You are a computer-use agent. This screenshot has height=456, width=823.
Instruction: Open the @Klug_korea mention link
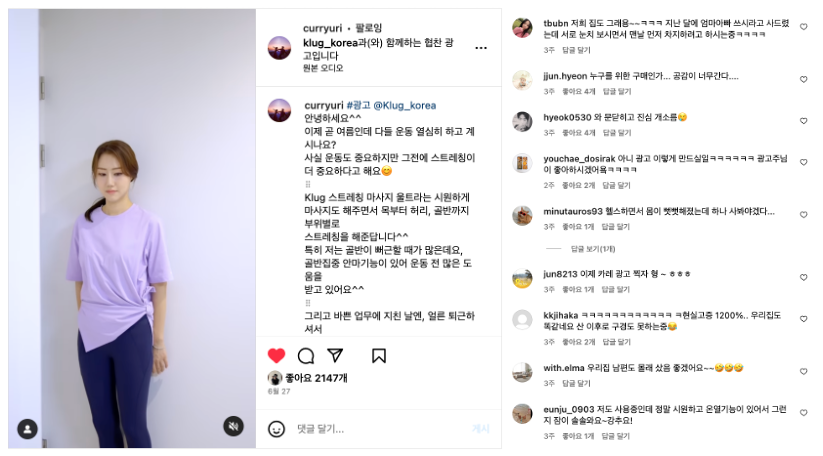pyautogui.click(x=404, y=105)
